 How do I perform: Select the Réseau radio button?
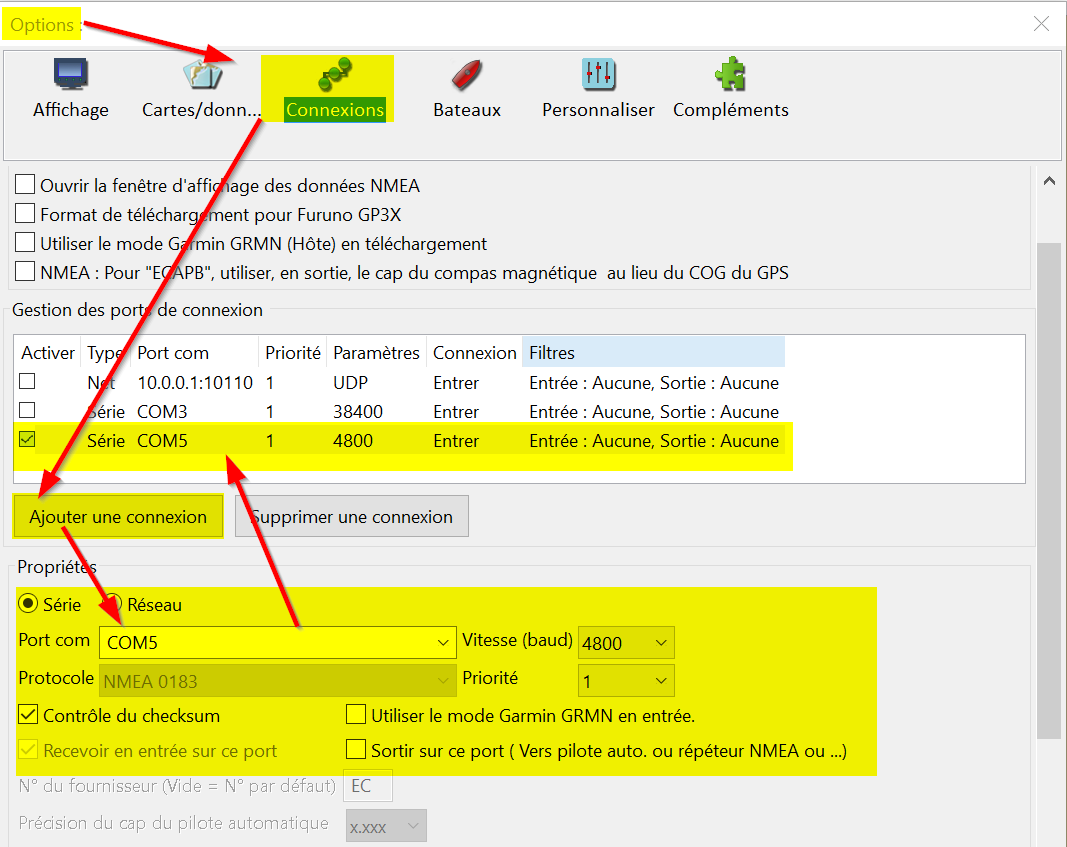(113, 603)
